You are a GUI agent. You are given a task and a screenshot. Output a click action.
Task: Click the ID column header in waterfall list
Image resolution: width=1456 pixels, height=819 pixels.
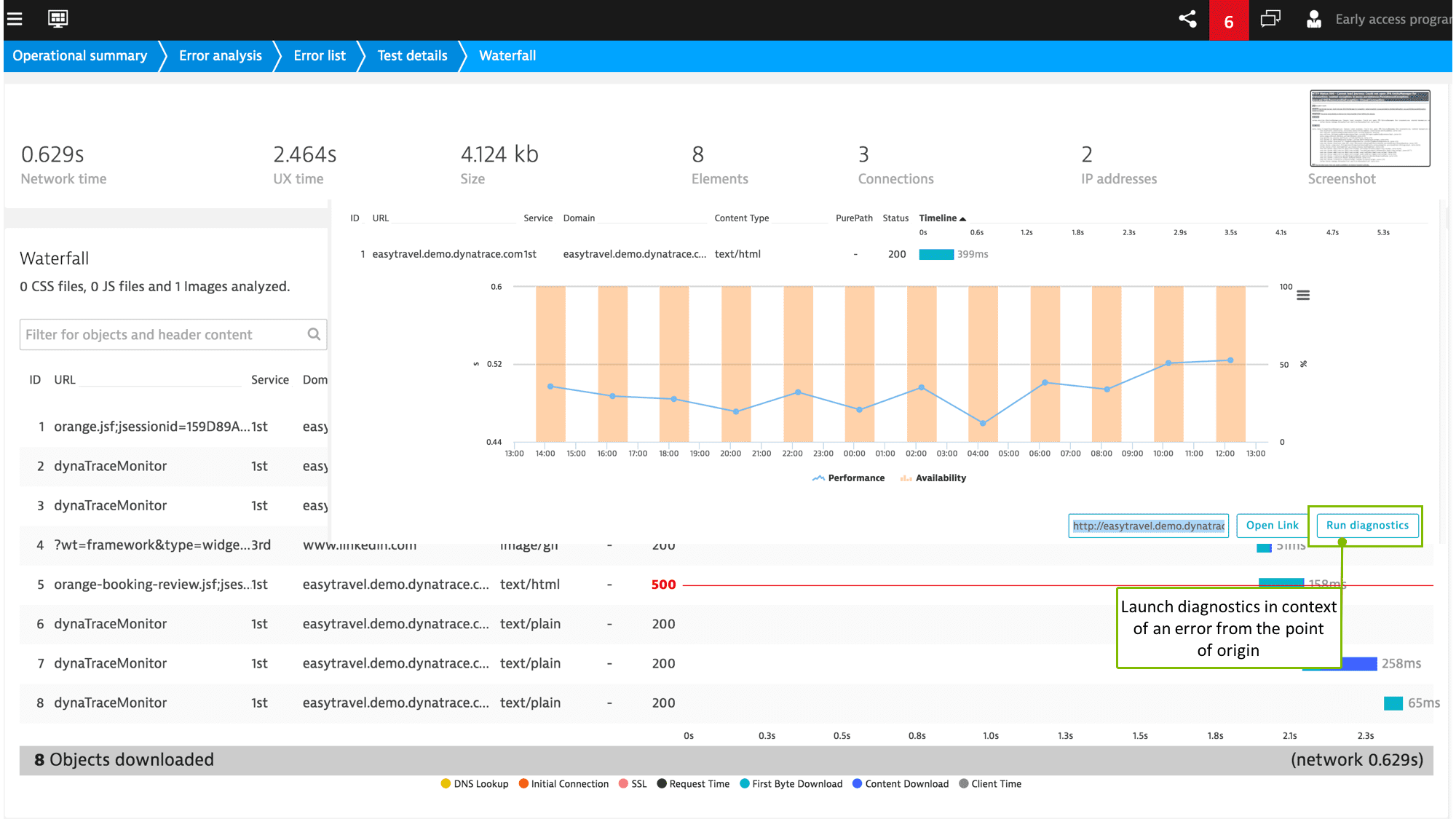point(35,380)
